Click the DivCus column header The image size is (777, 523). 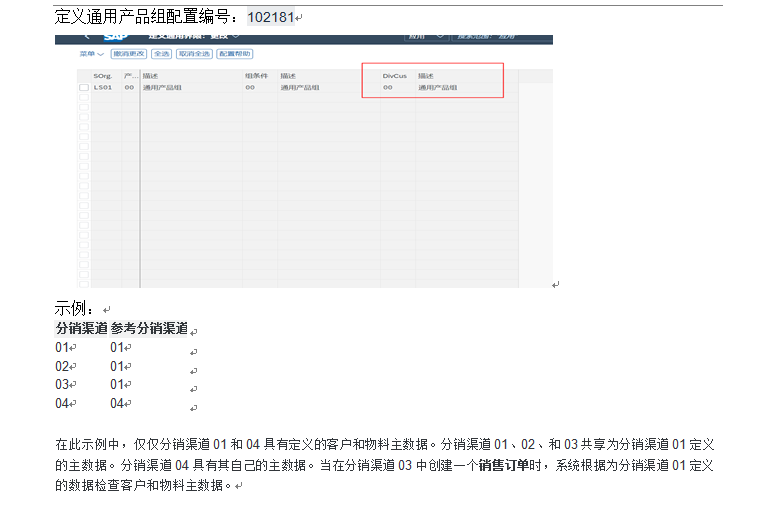[394, 76]
